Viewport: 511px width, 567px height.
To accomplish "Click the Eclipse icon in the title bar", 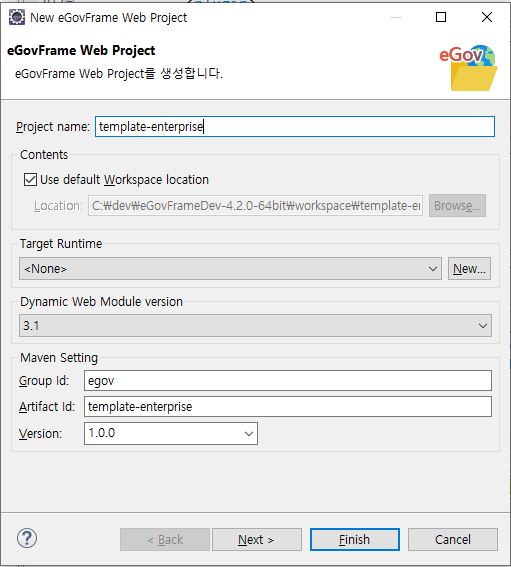I will tap(17, 17).
